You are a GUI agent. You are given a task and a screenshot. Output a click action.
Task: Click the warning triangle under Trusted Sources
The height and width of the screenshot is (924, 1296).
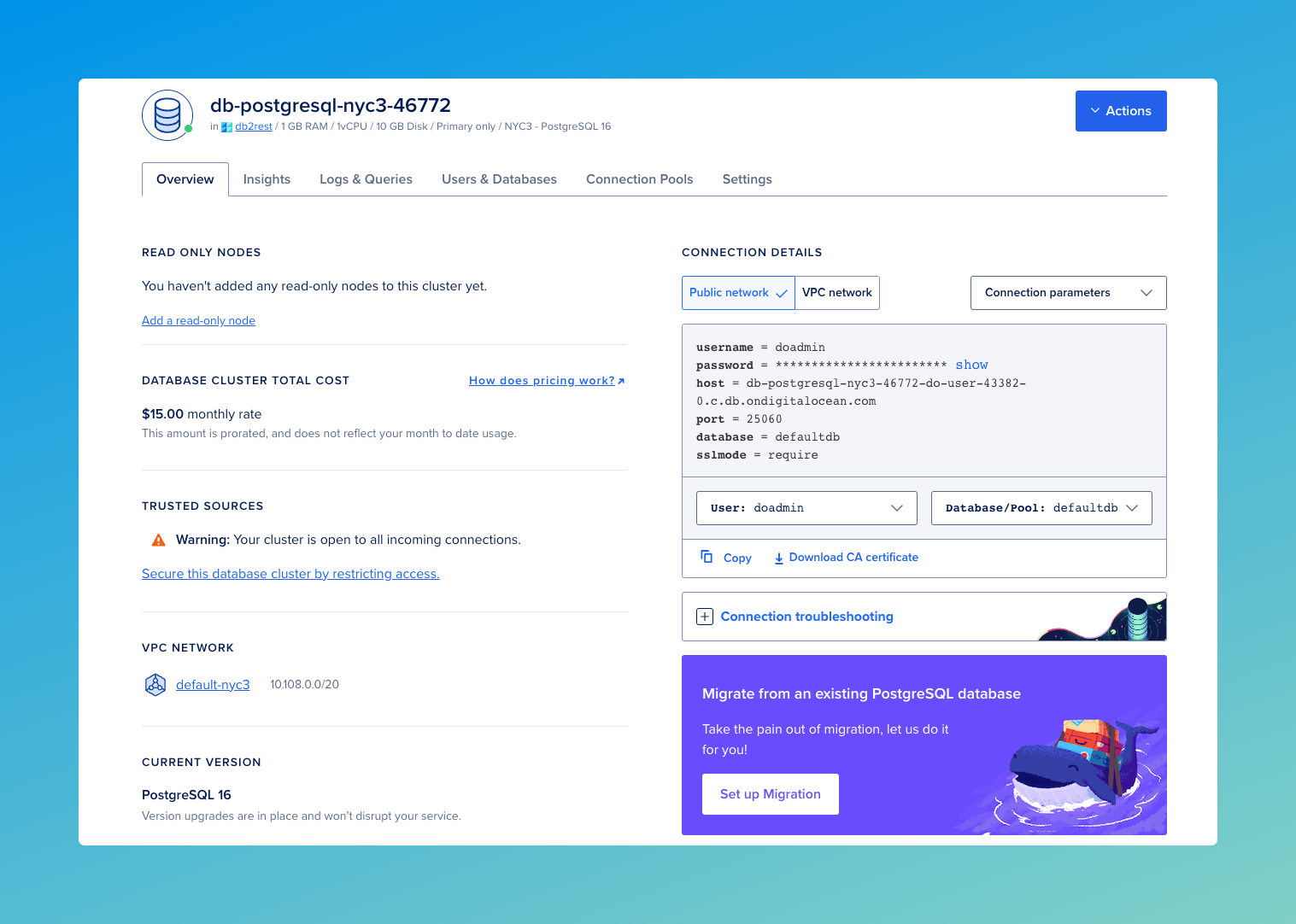coord(157,539)
